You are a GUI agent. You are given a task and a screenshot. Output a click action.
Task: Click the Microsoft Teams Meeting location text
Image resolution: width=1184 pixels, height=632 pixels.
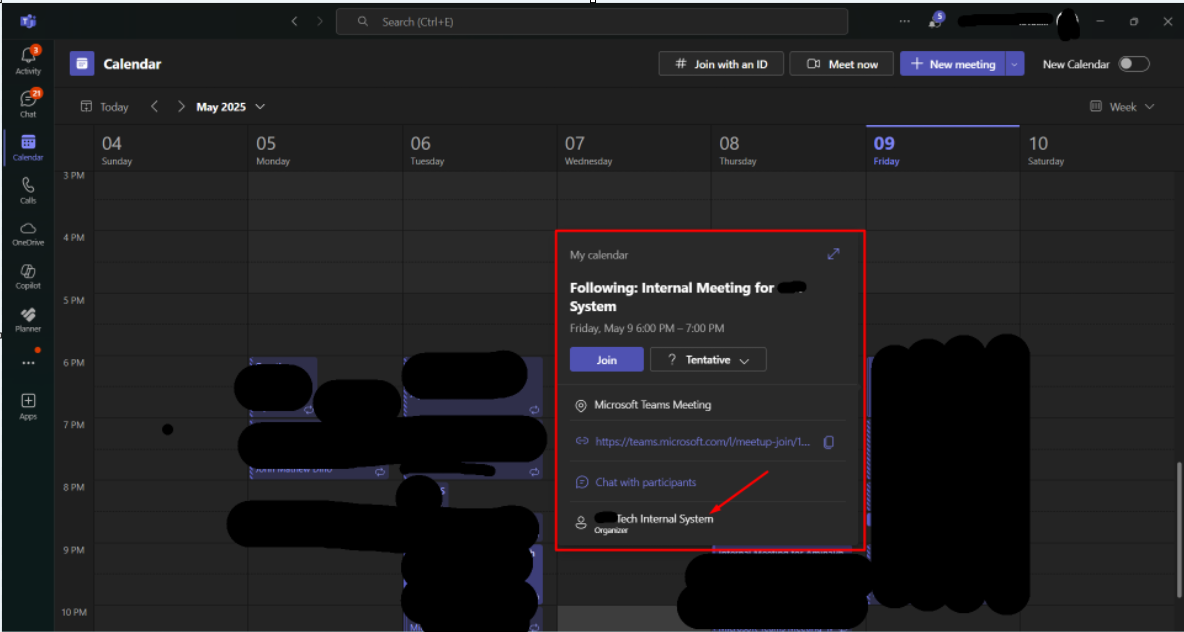tap(652, 405)
